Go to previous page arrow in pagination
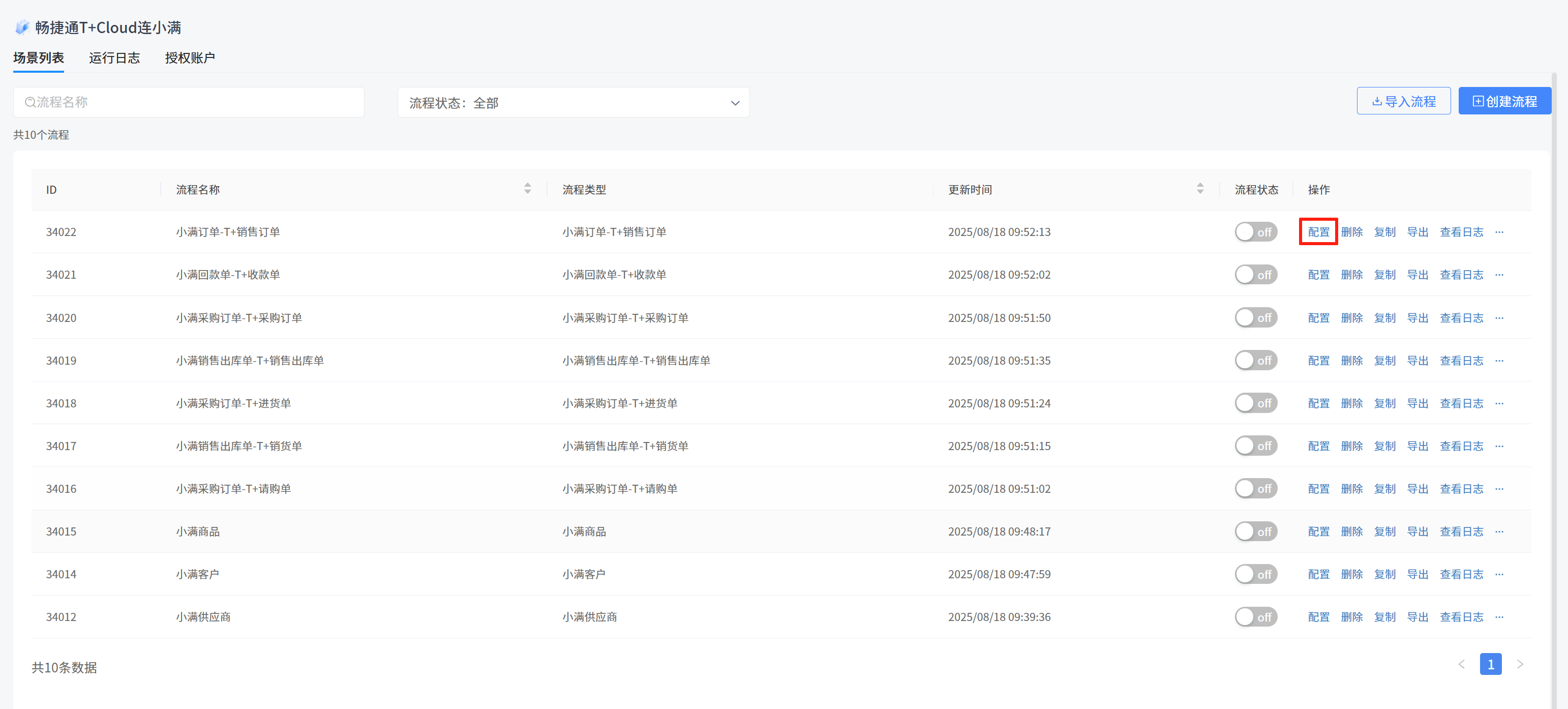The height and width of the screenshot is (709, 1568). coord(1461,664)
